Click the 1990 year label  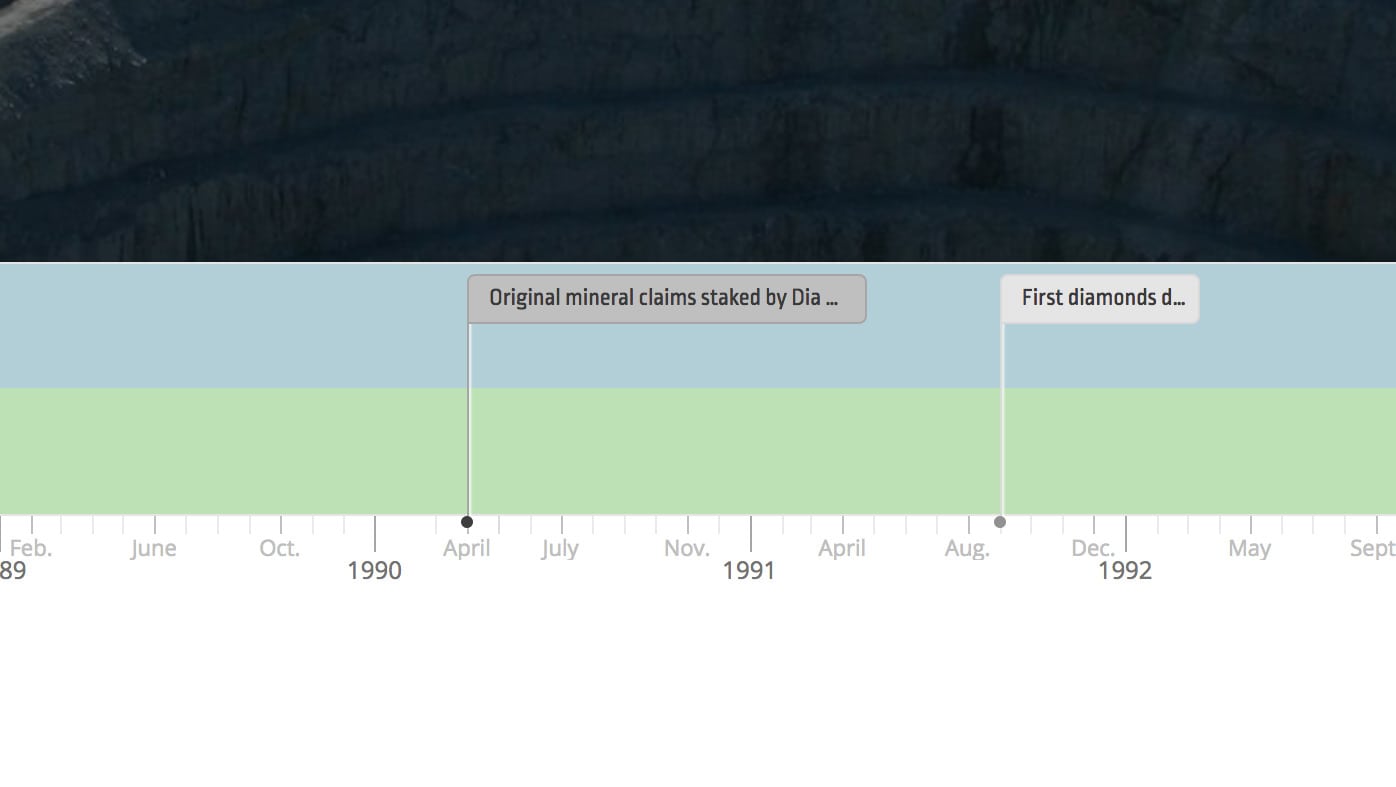(374, 570)
